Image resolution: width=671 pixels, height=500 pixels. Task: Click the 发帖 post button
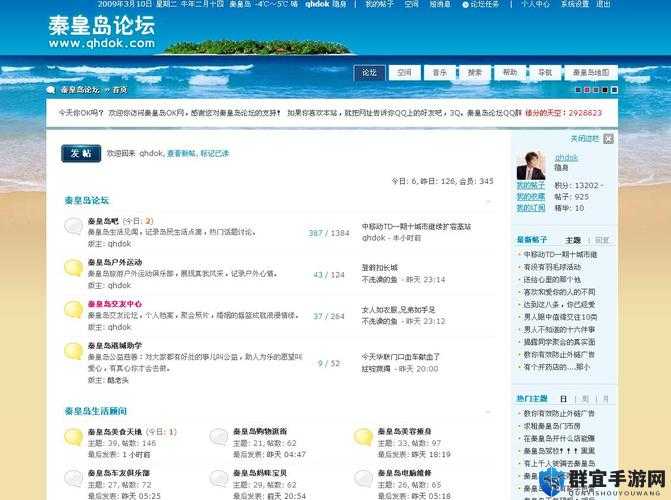click(x=81, y=153)
